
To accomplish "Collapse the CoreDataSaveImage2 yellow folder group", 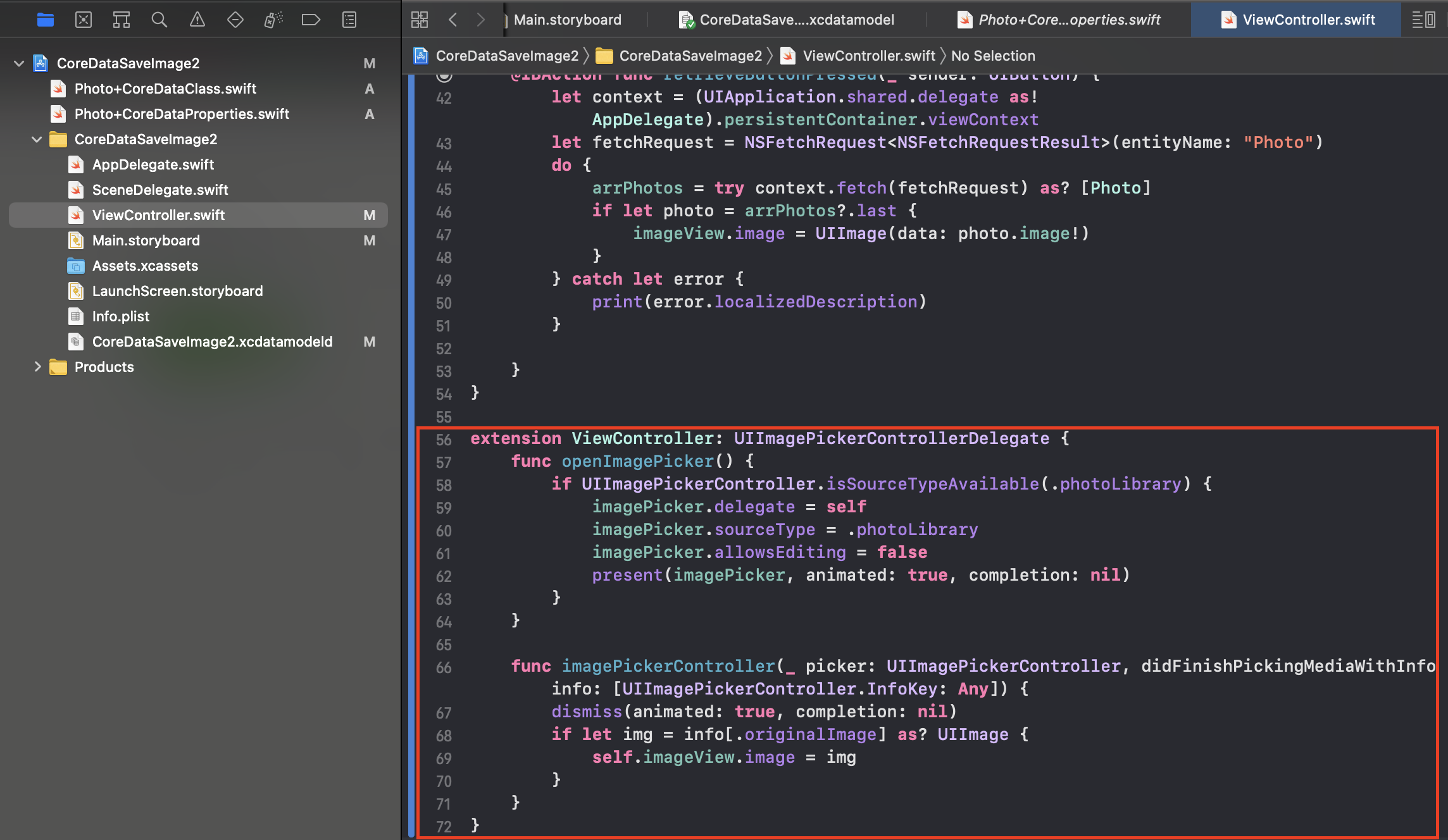I will (x=37, y=139).
